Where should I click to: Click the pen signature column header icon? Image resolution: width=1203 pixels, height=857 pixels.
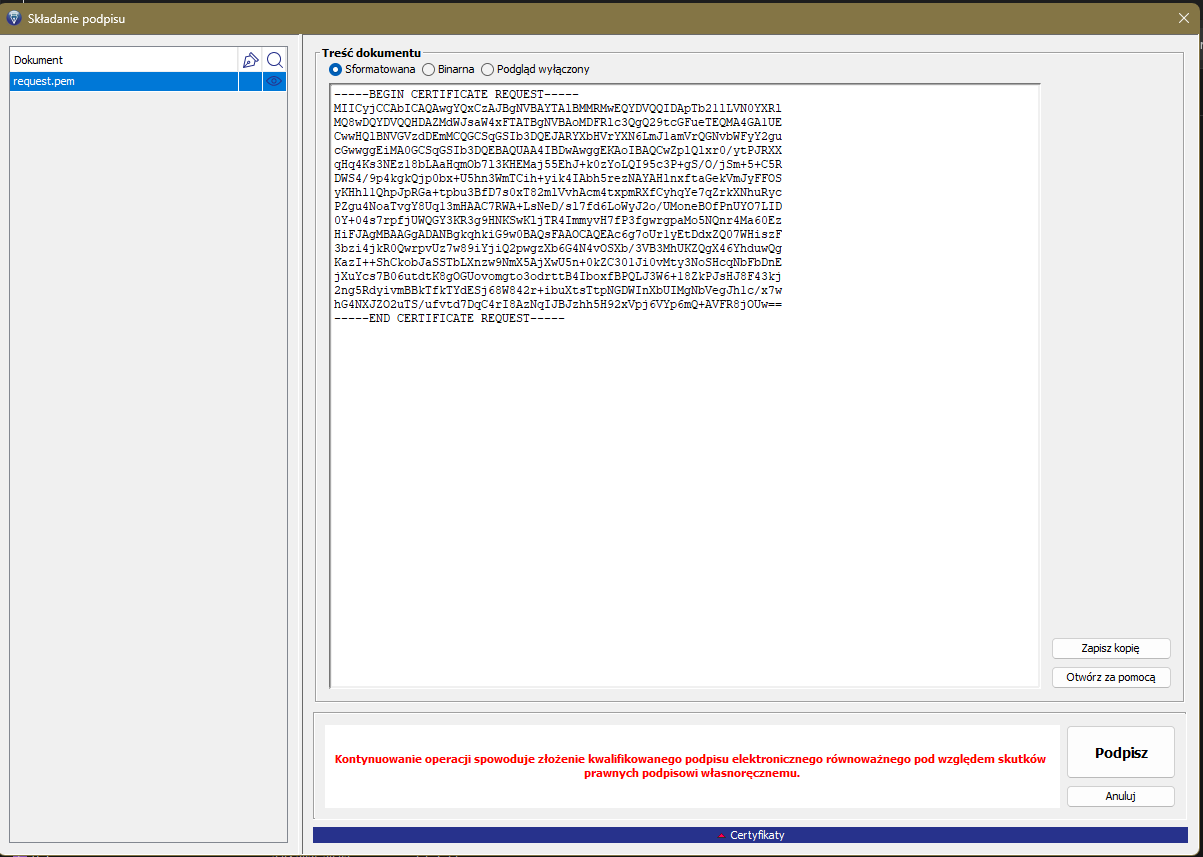tap(250, 60)
